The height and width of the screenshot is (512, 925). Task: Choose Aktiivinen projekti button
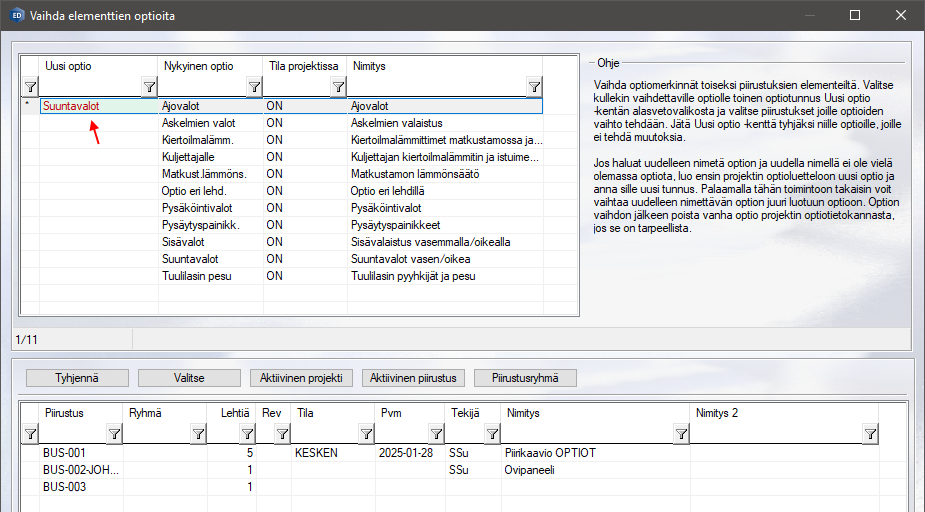point(301,378)
